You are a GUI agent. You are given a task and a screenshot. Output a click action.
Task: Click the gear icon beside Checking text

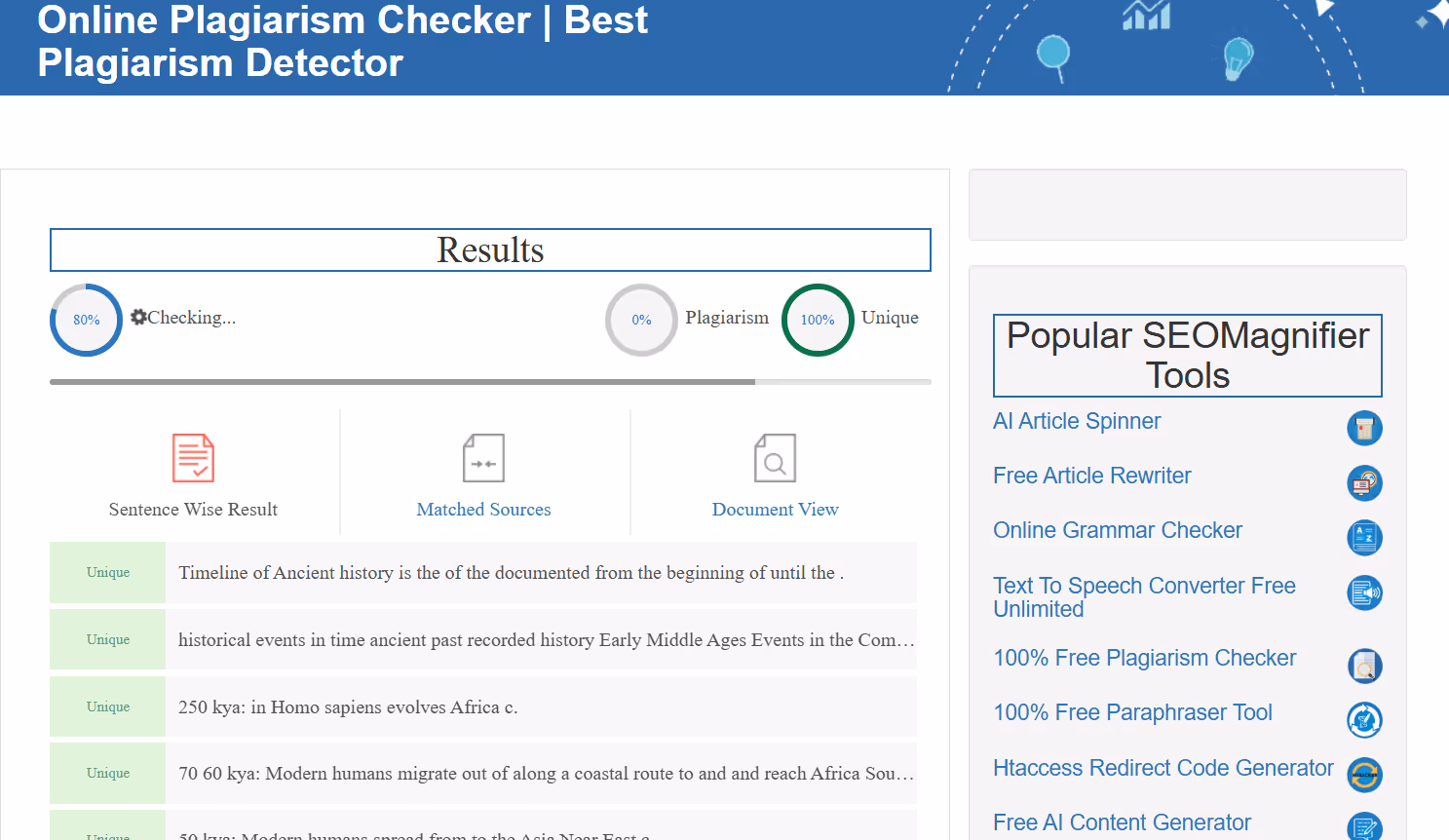point(138,316)
